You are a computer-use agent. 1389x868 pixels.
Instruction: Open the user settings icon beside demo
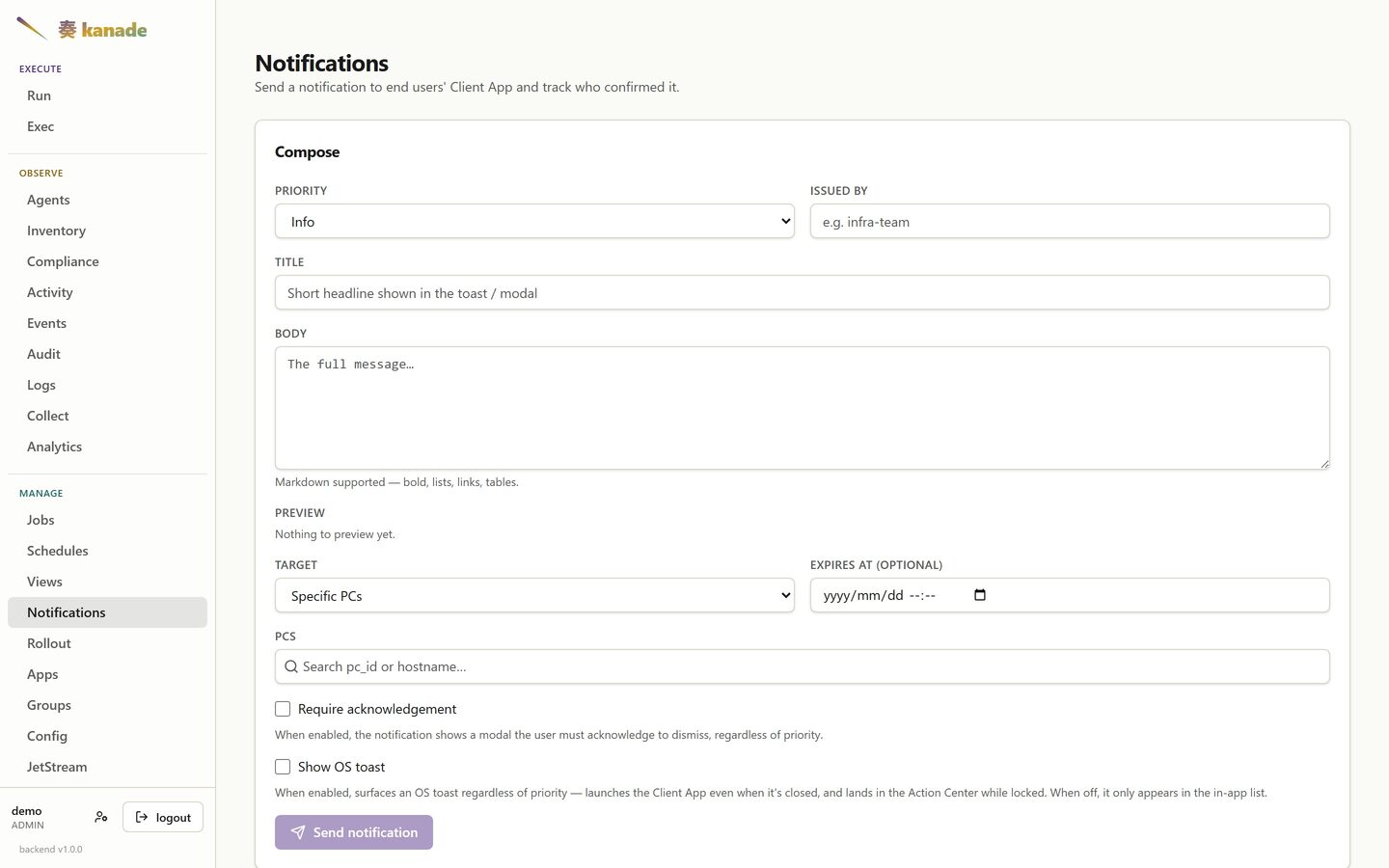(101, 817)
